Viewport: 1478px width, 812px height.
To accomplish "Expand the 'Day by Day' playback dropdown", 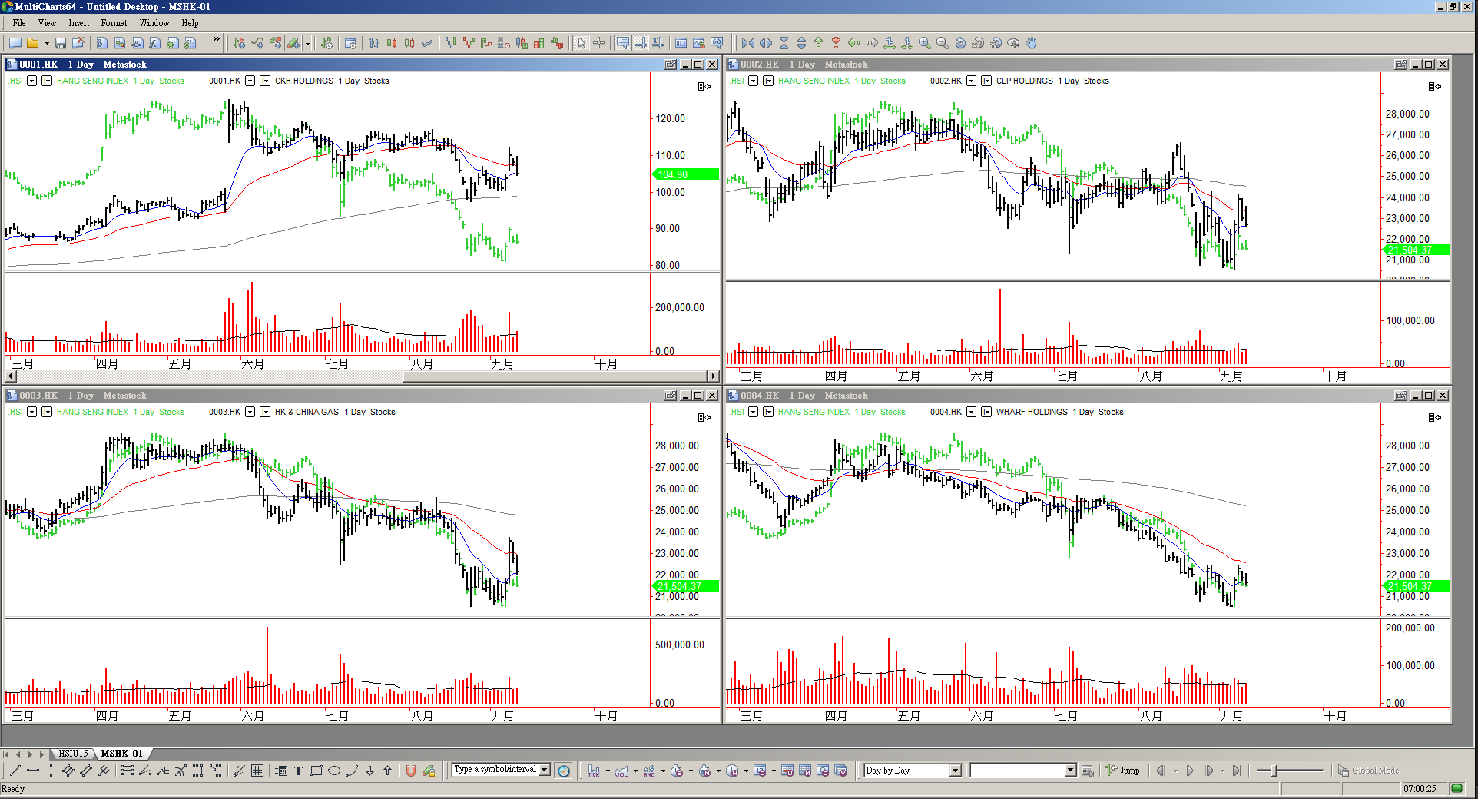I will click(956, 771).
